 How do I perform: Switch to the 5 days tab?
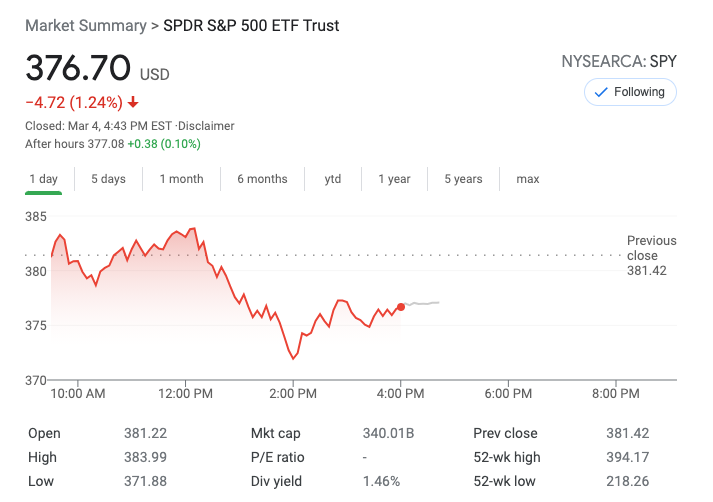[108, 179]
